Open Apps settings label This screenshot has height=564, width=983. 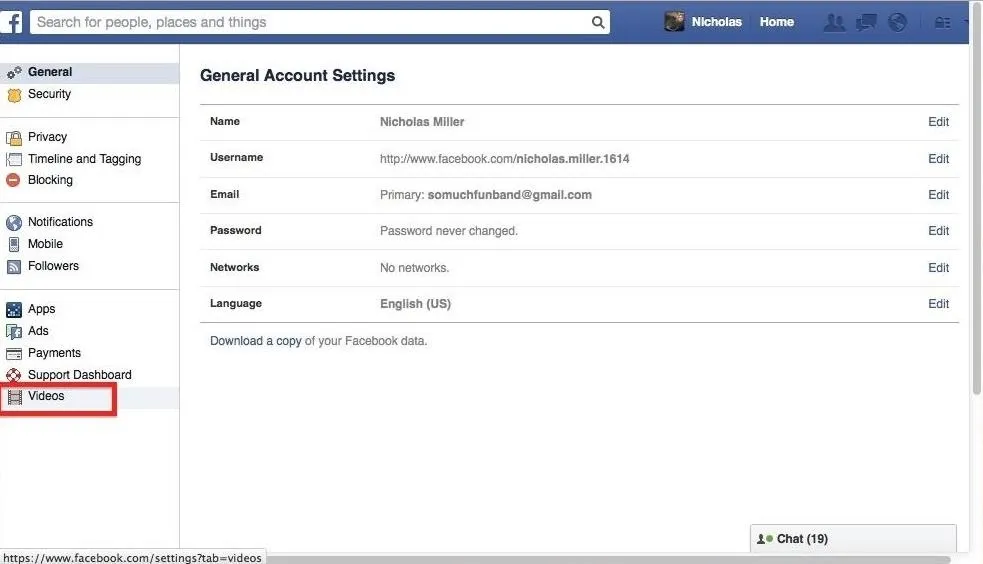[x=41, y=309]
